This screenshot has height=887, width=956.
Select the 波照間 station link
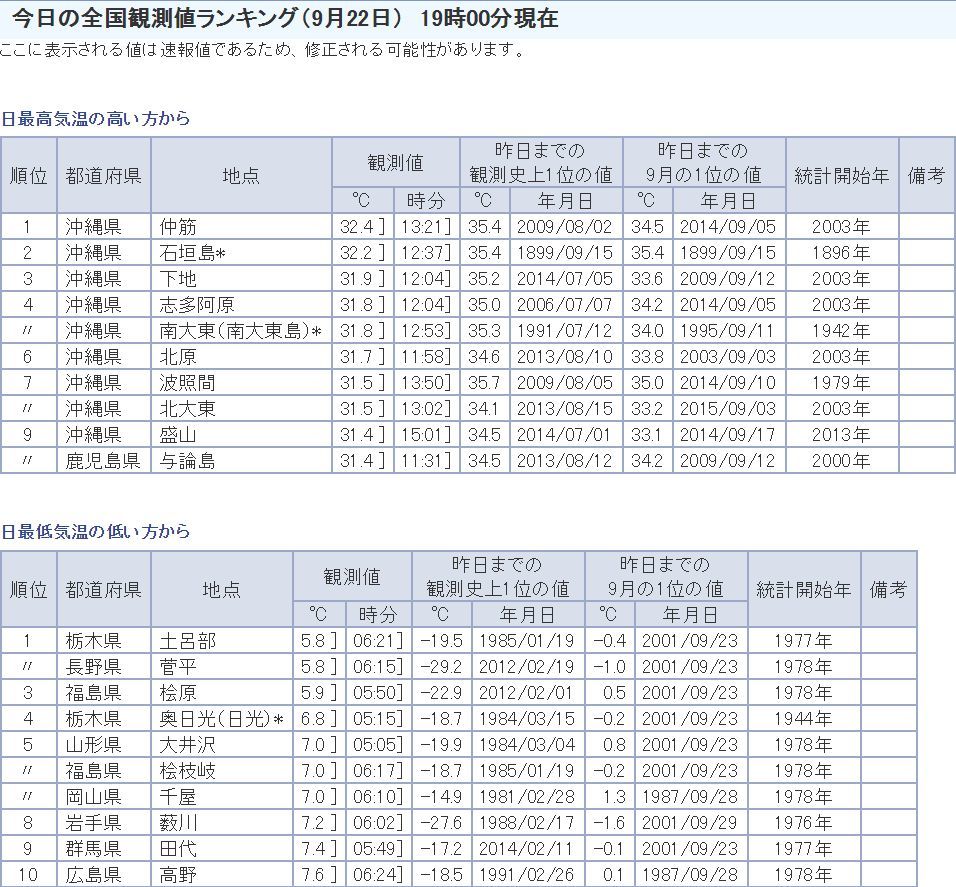187,383
